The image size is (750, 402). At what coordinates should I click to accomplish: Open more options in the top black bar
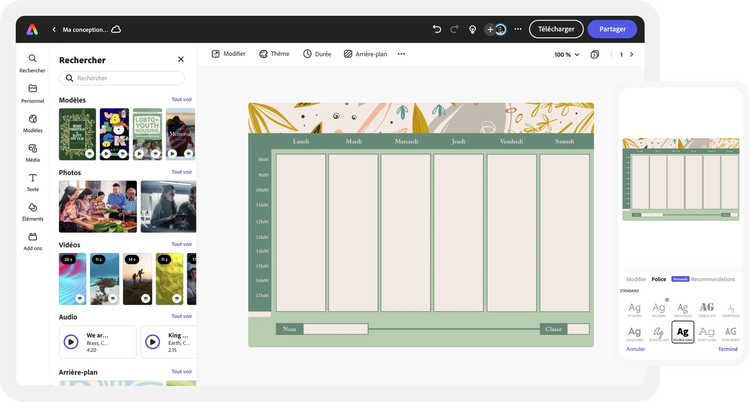[518, 29]
